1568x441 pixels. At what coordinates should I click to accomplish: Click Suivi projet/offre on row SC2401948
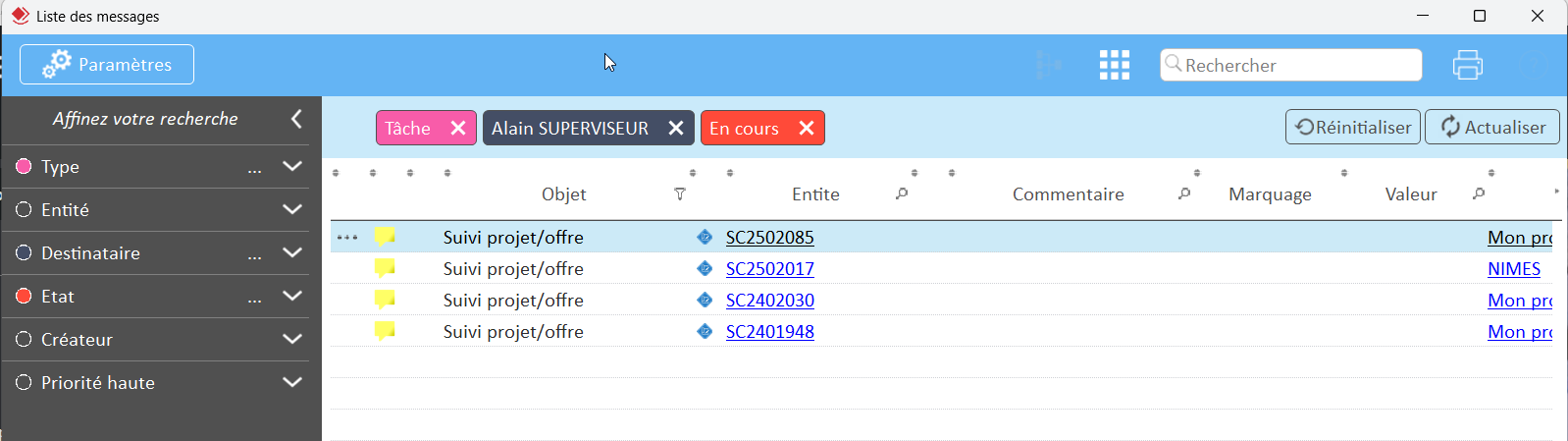(513, 332)
